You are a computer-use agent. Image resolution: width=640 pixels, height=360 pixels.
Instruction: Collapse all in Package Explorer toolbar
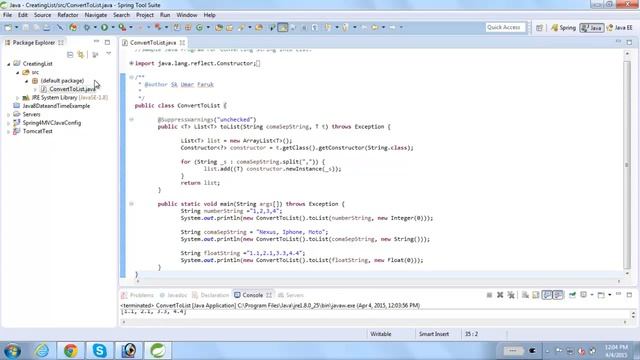point(70,54)
